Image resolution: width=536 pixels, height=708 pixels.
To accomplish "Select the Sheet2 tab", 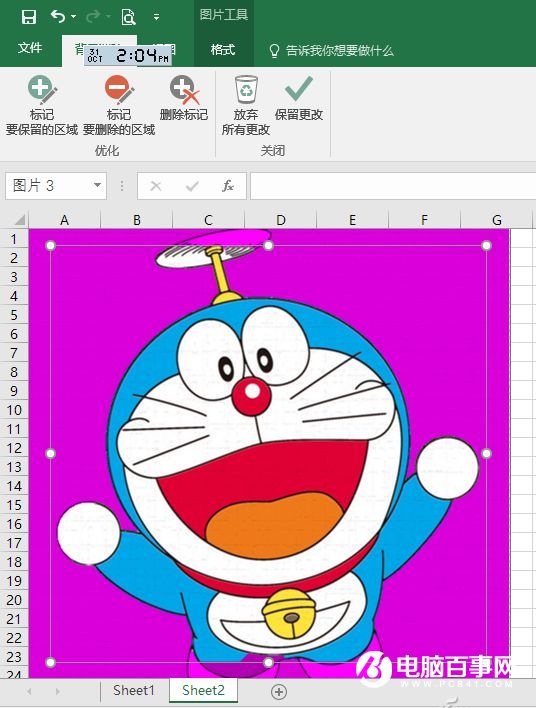I will [203, 690].
